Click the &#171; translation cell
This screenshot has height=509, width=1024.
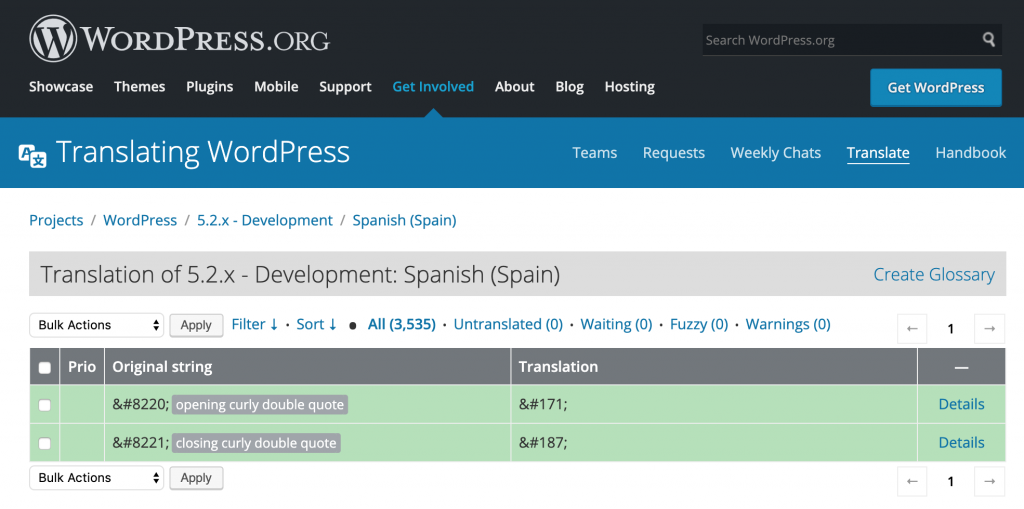pyautogui.click(x=714, y=404)
